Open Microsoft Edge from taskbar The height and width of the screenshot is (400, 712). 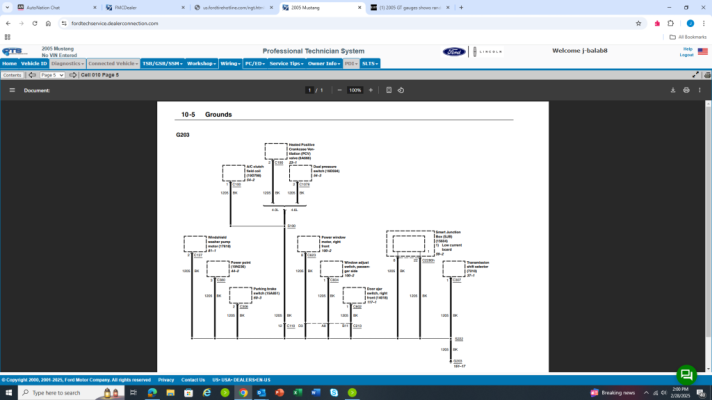pyautogui.click(x=152, y=392)
